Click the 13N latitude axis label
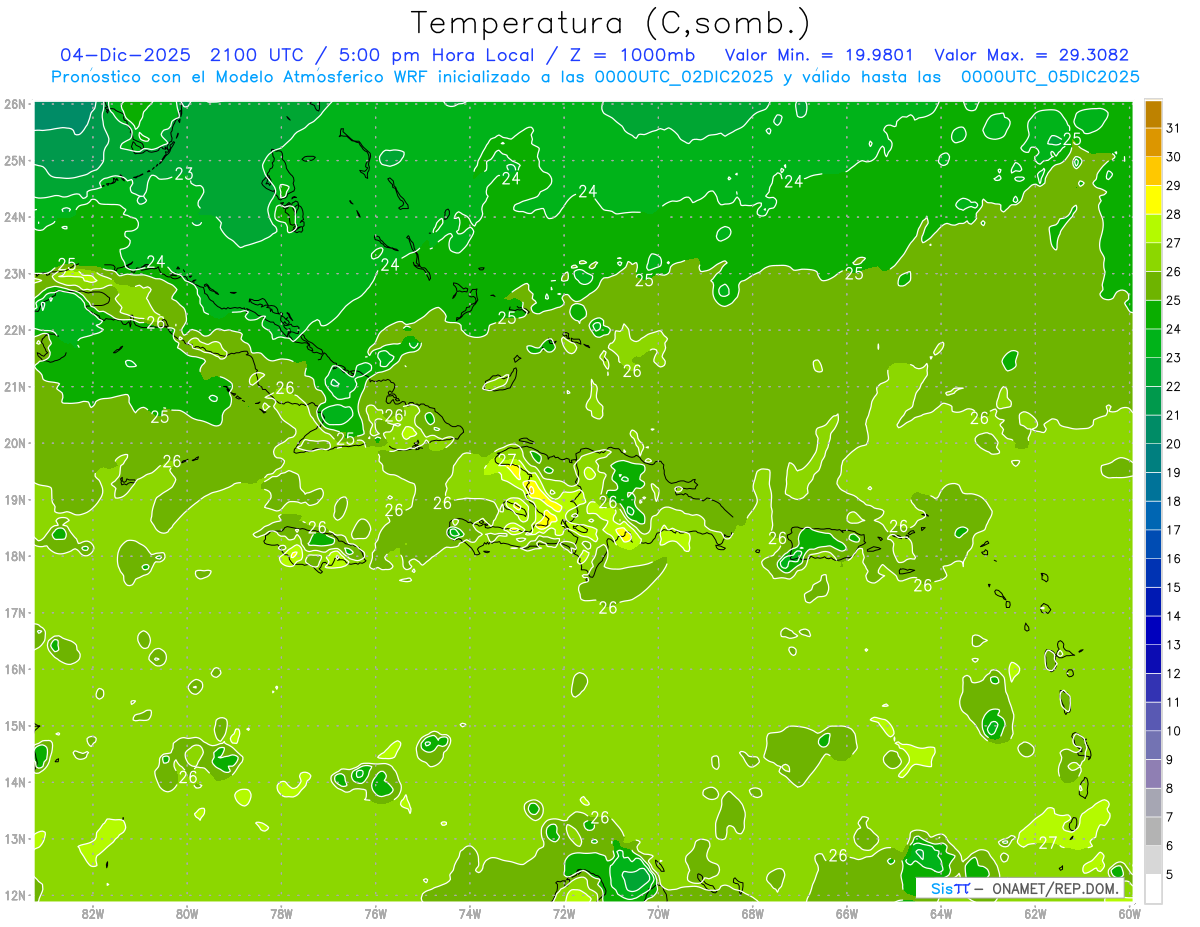Screen dimensions: 1200x927 (x=14, y=838)
